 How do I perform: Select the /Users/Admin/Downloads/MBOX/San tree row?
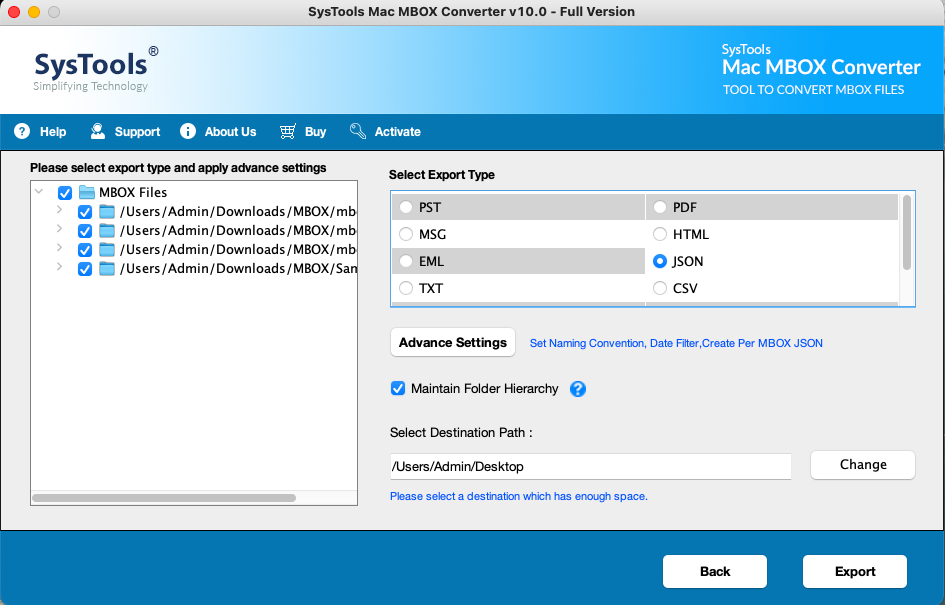pyautogui.click(x=238, y=269)
